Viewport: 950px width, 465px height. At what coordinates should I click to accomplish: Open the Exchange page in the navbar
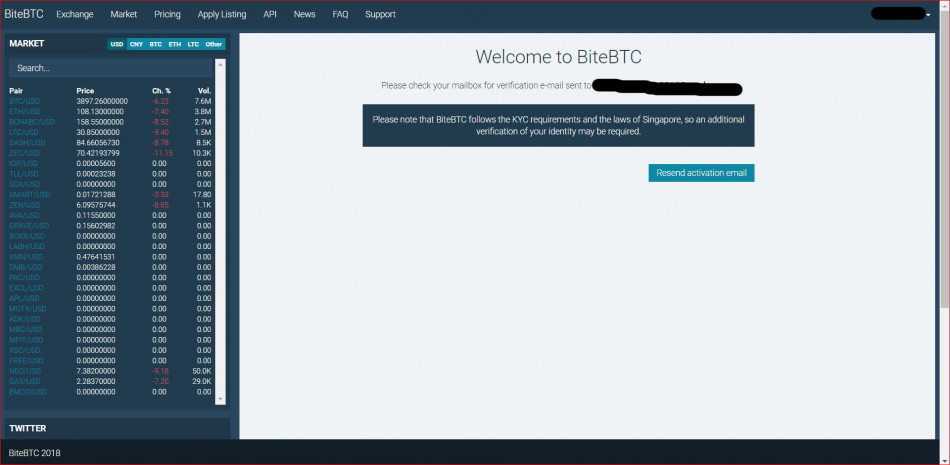pyautogui.click(x=75, y=14)
